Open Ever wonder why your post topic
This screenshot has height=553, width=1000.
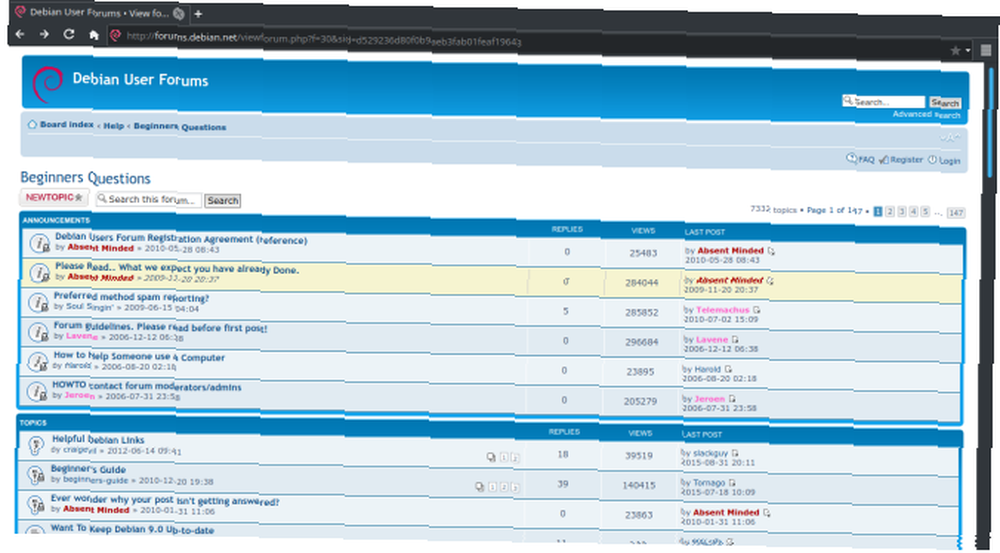[x=165, y=499]
